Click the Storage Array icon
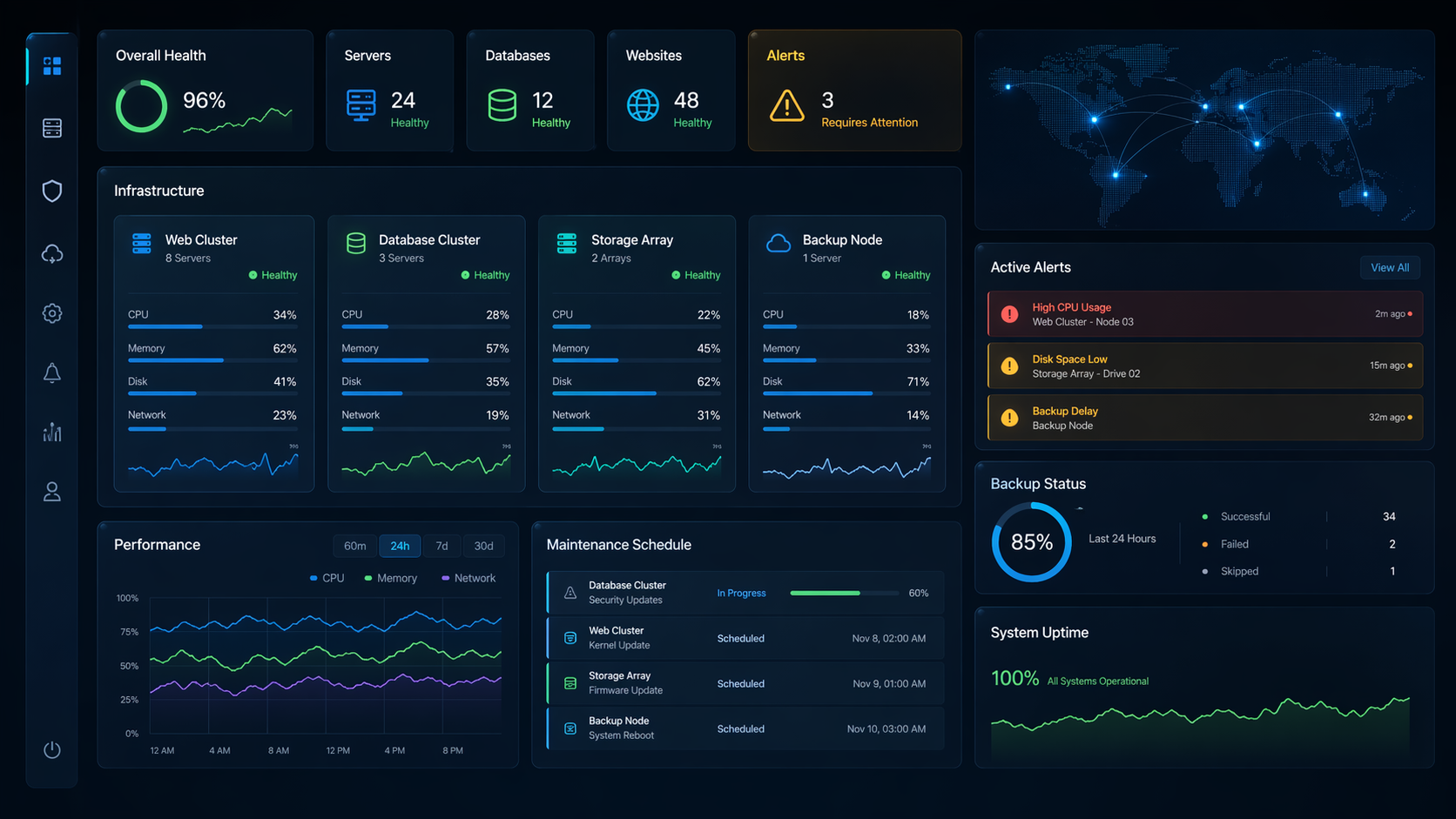 (x=567, y=244)
